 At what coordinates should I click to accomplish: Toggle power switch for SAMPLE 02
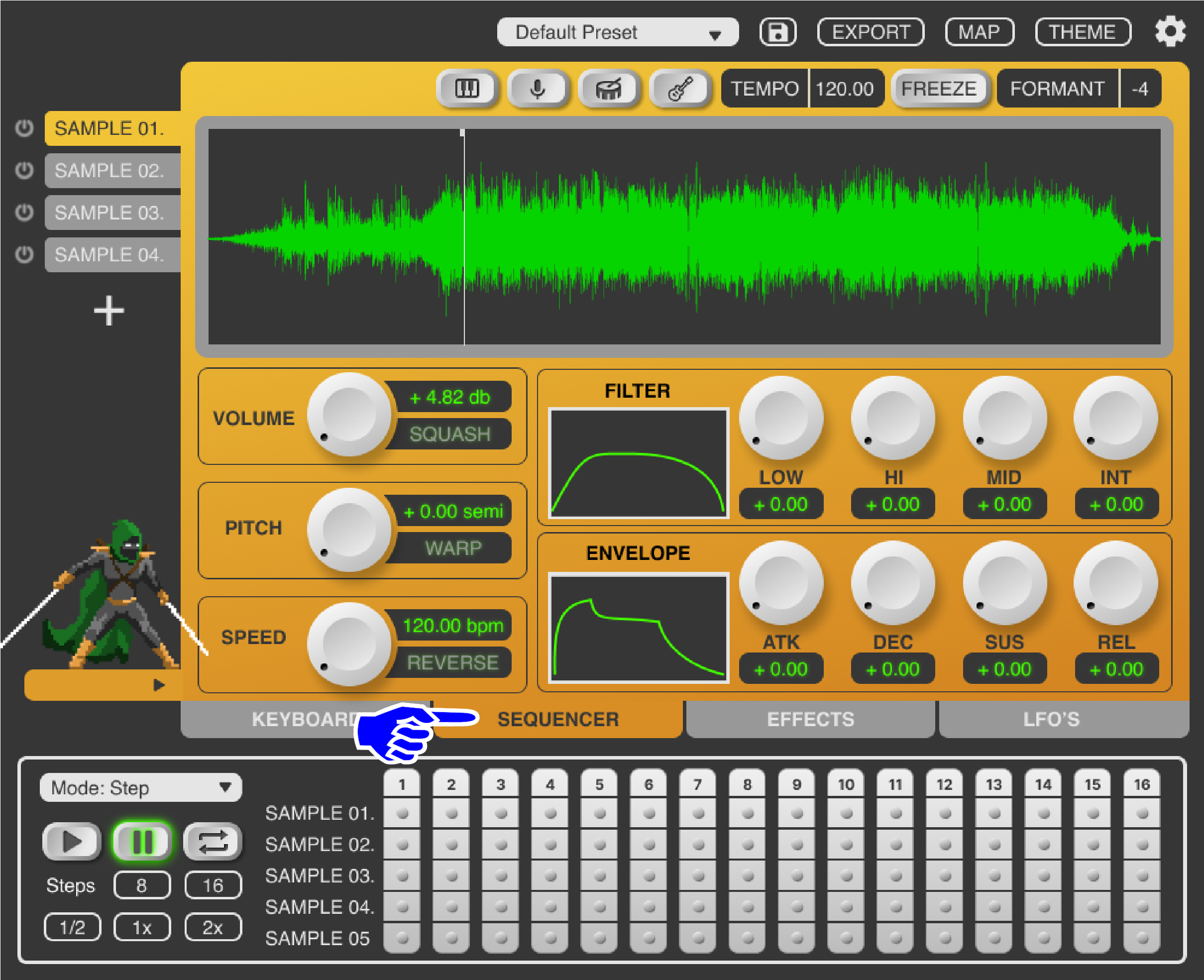coord(24,170)
